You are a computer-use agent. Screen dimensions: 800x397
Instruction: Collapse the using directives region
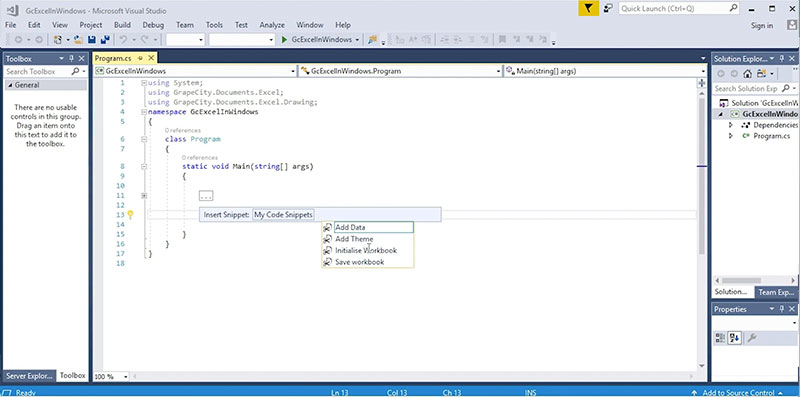(x=144, y=83)
